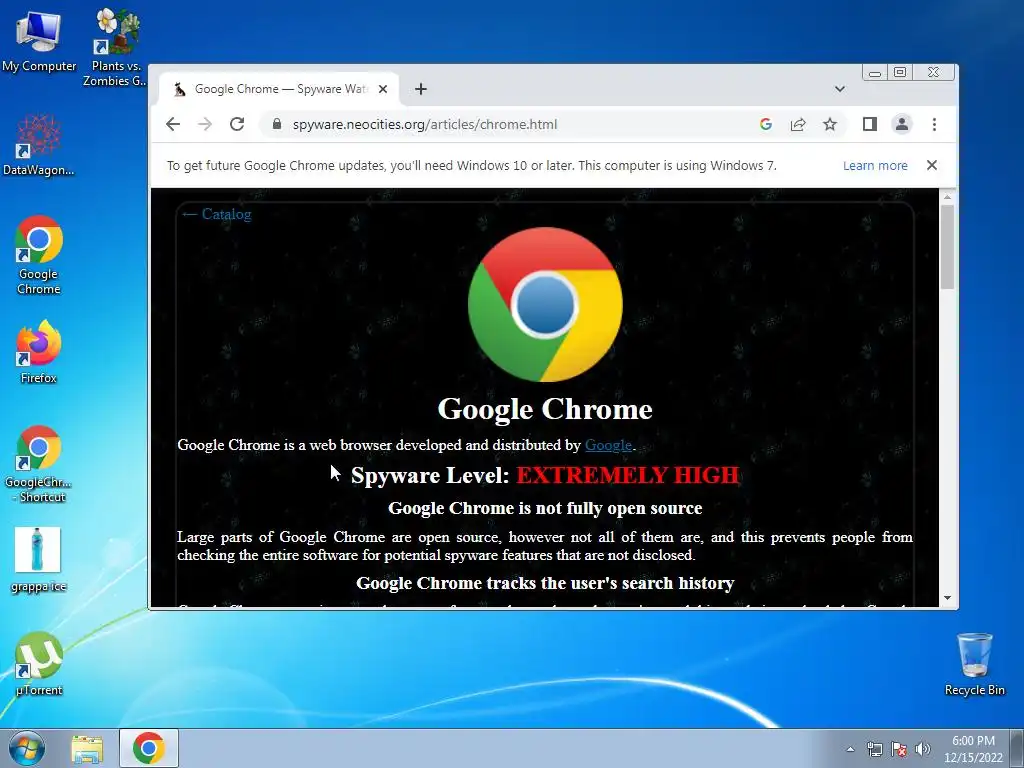Select the µTorrent desktop shortcut

[39, 664]
